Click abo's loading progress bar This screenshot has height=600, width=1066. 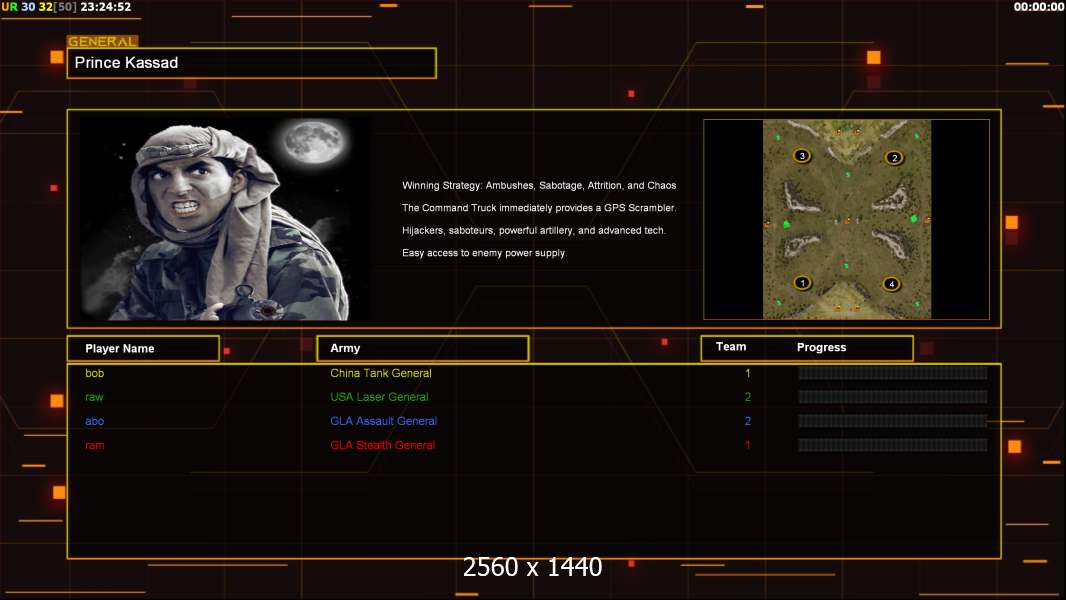(x=893, y=421)
